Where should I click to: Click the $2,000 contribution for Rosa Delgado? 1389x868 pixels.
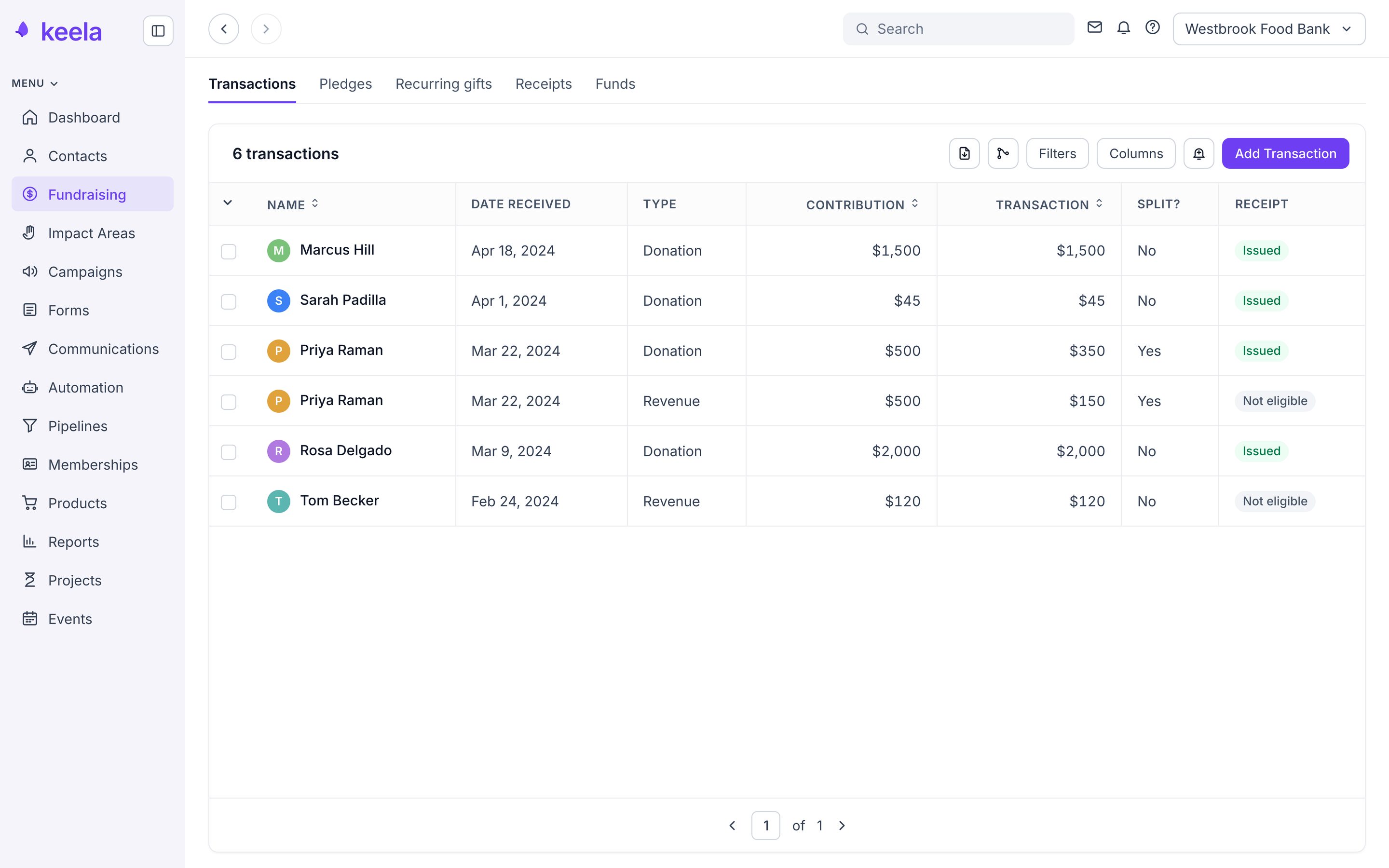click(896, 451)
